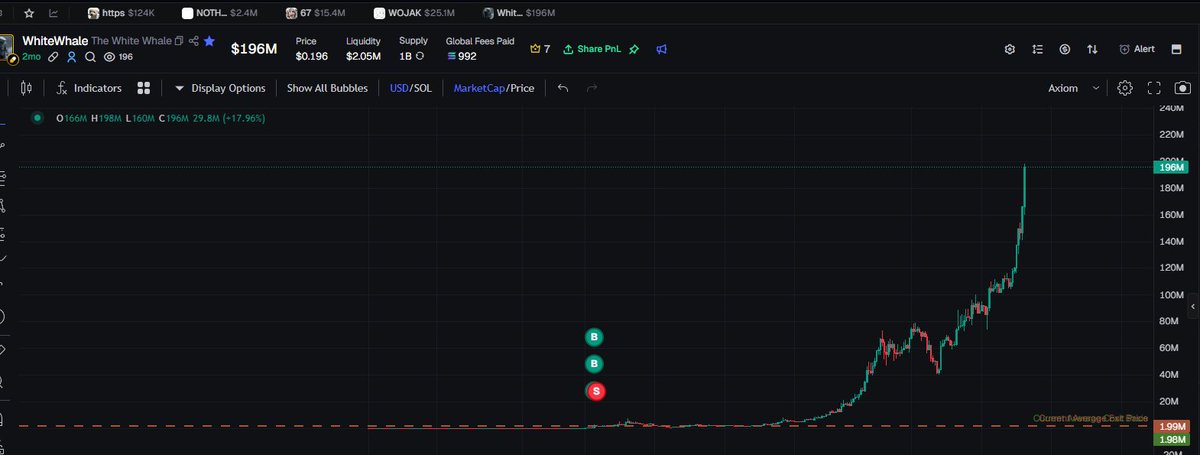Click the Liquidity $2.05M stat
Viewport: 1200px width, 455px height.
pyautogui.click(x=363, y=49)
